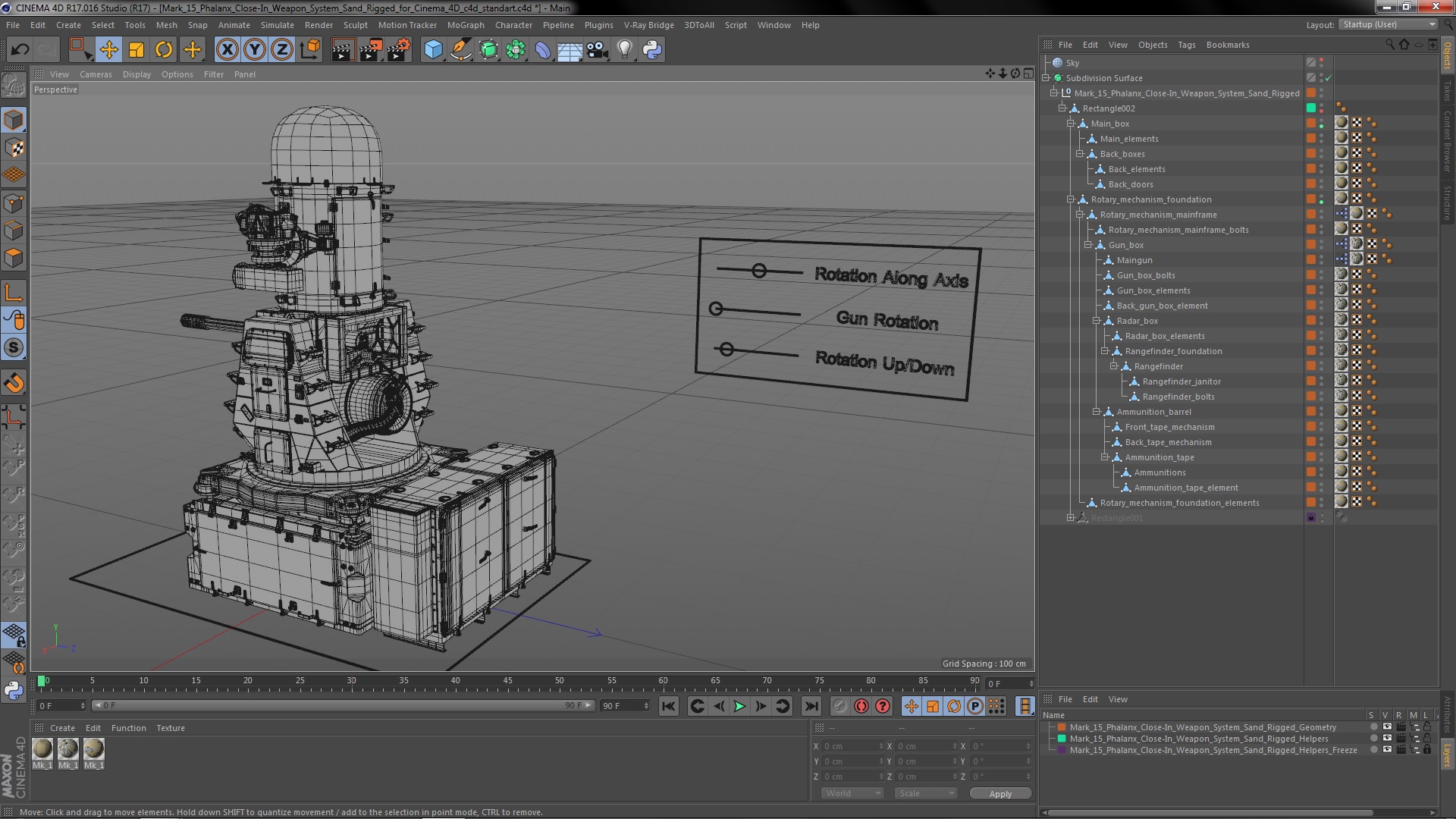Open the Layout dropdown Startup (User)
The image size is (1456, 819).
tap(1388, 24)
